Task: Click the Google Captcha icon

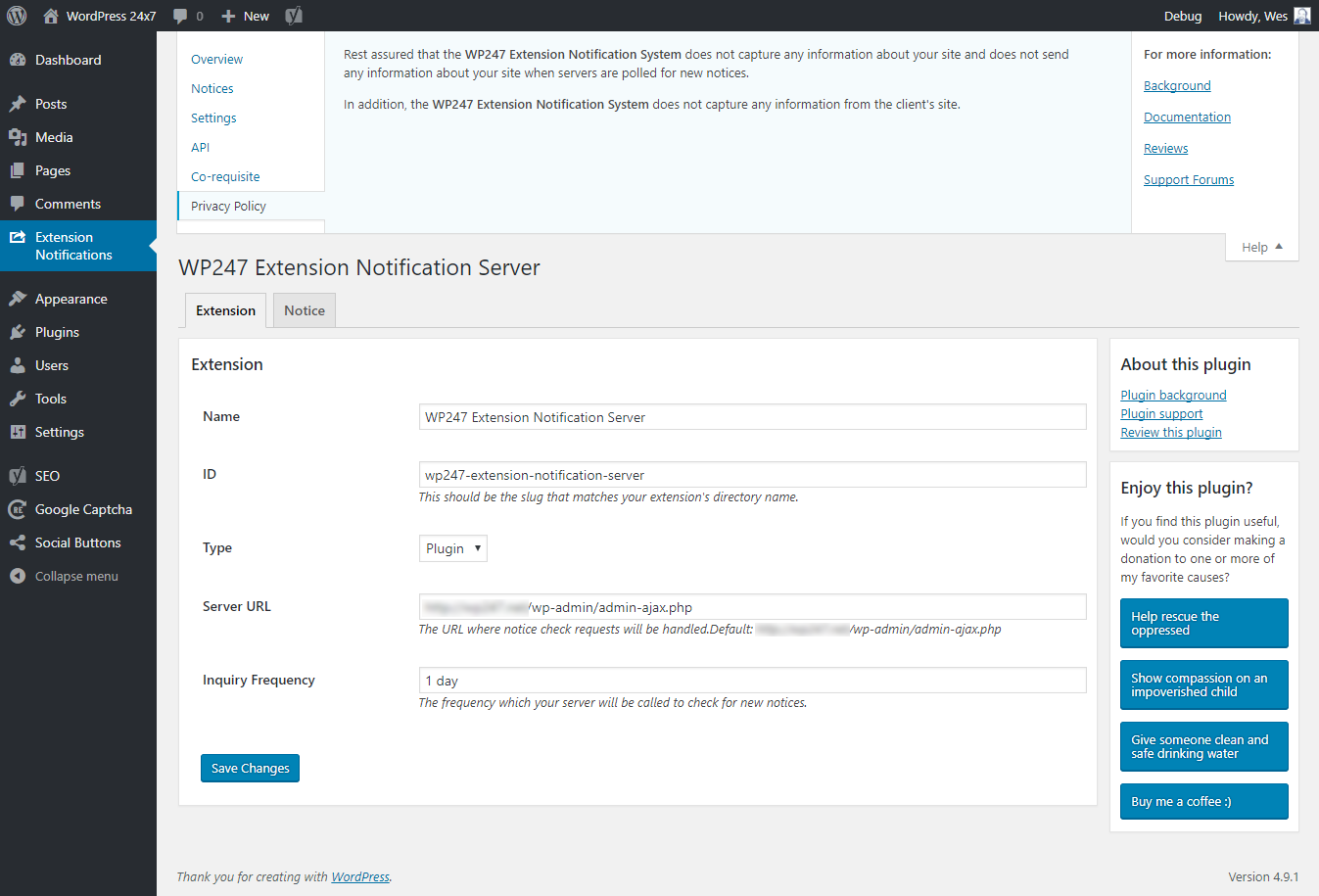Action: tap(18, 509)
